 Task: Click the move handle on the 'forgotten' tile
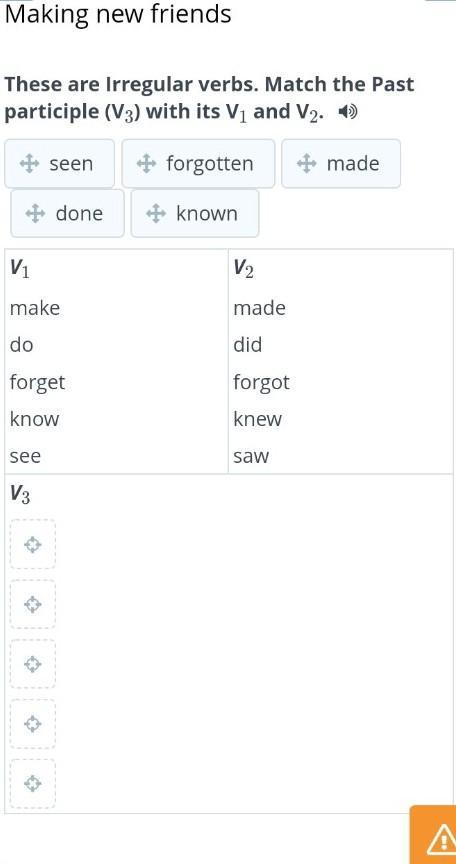click(145, 164)
